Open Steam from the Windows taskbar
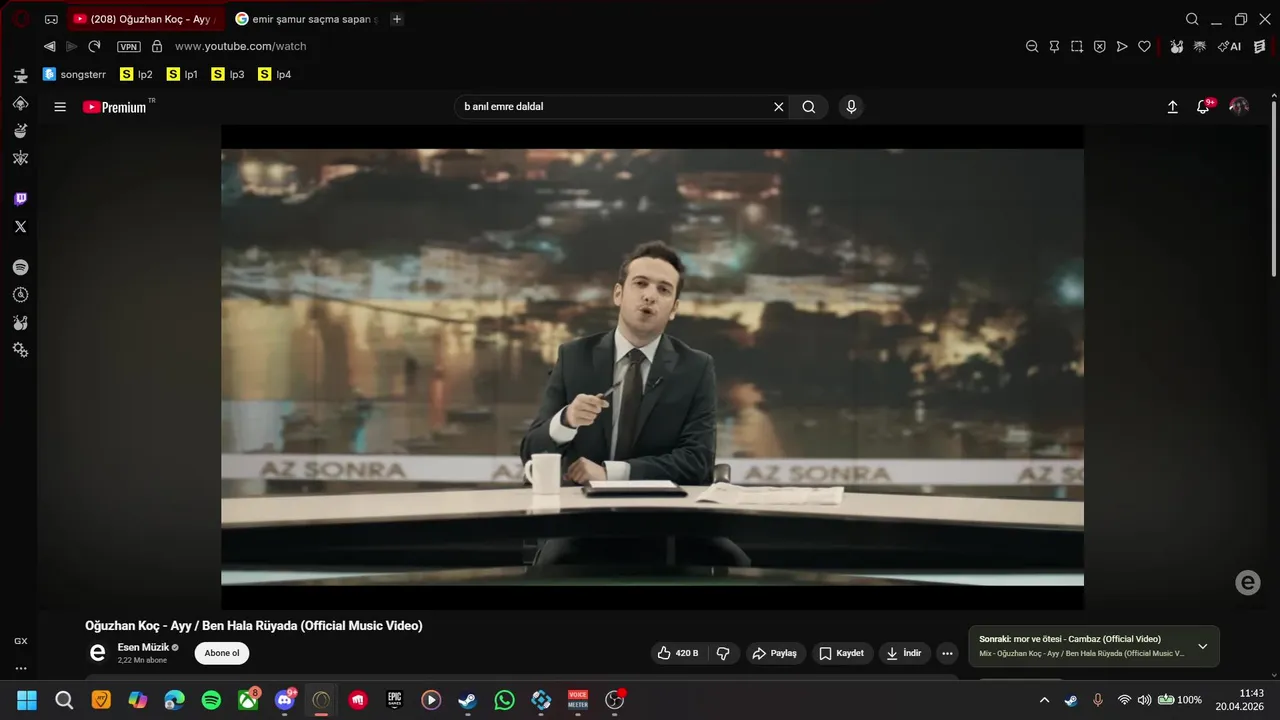 pyautogui.click(x=468, y=700)
